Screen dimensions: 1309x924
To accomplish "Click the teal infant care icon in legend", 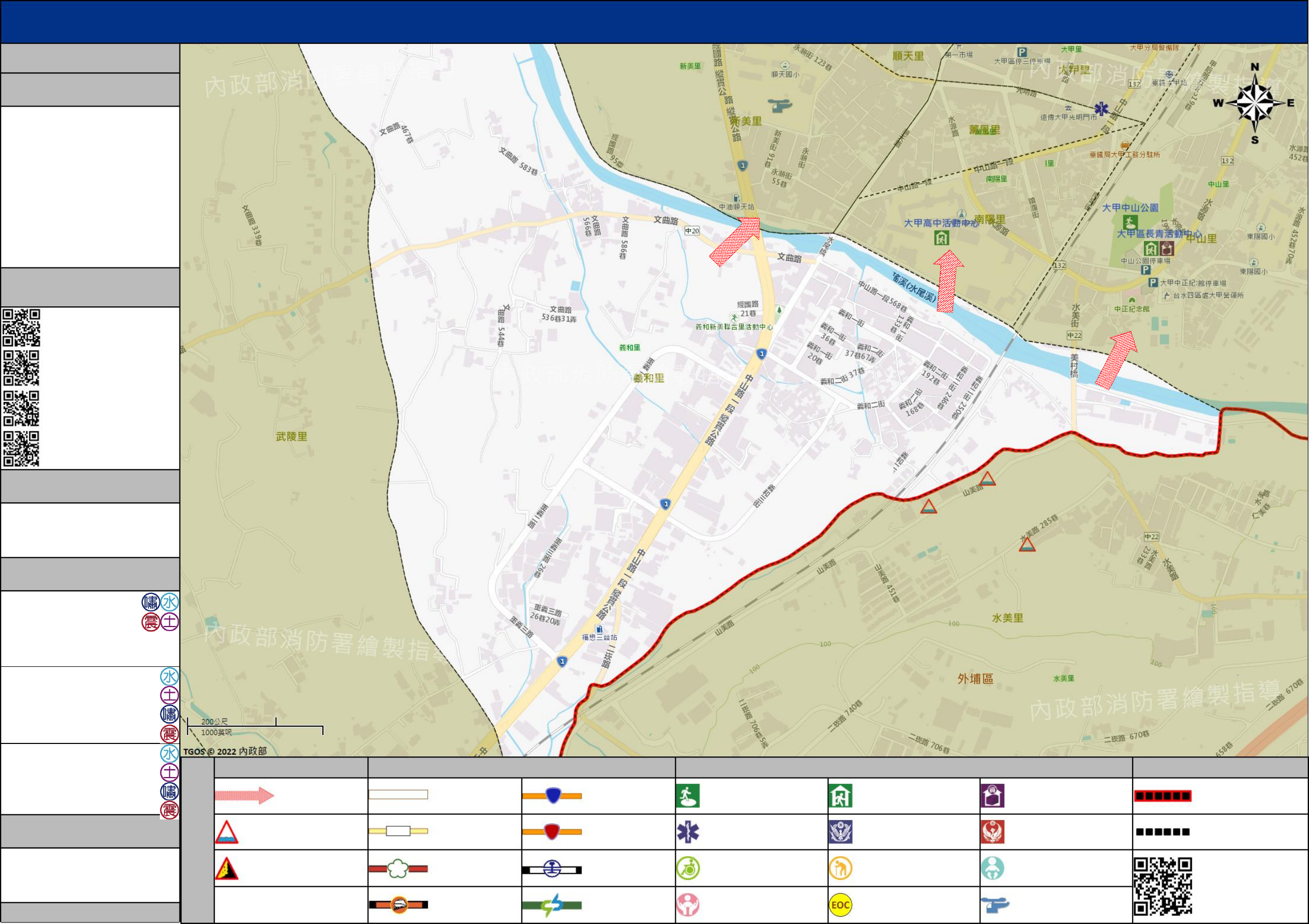I will pos(992,869).
